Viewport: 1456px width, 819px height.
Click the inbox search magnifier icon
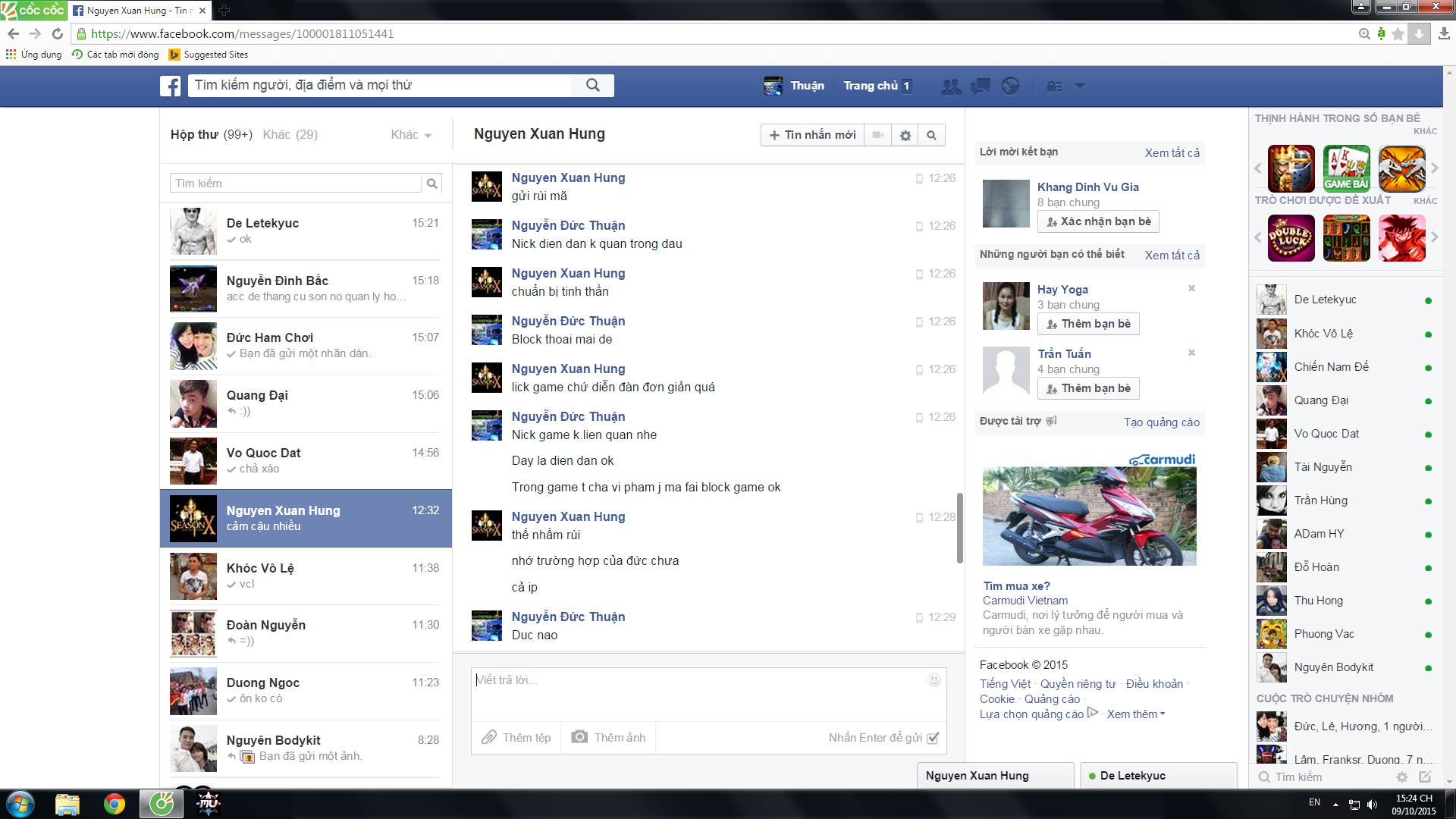[432, 184]
